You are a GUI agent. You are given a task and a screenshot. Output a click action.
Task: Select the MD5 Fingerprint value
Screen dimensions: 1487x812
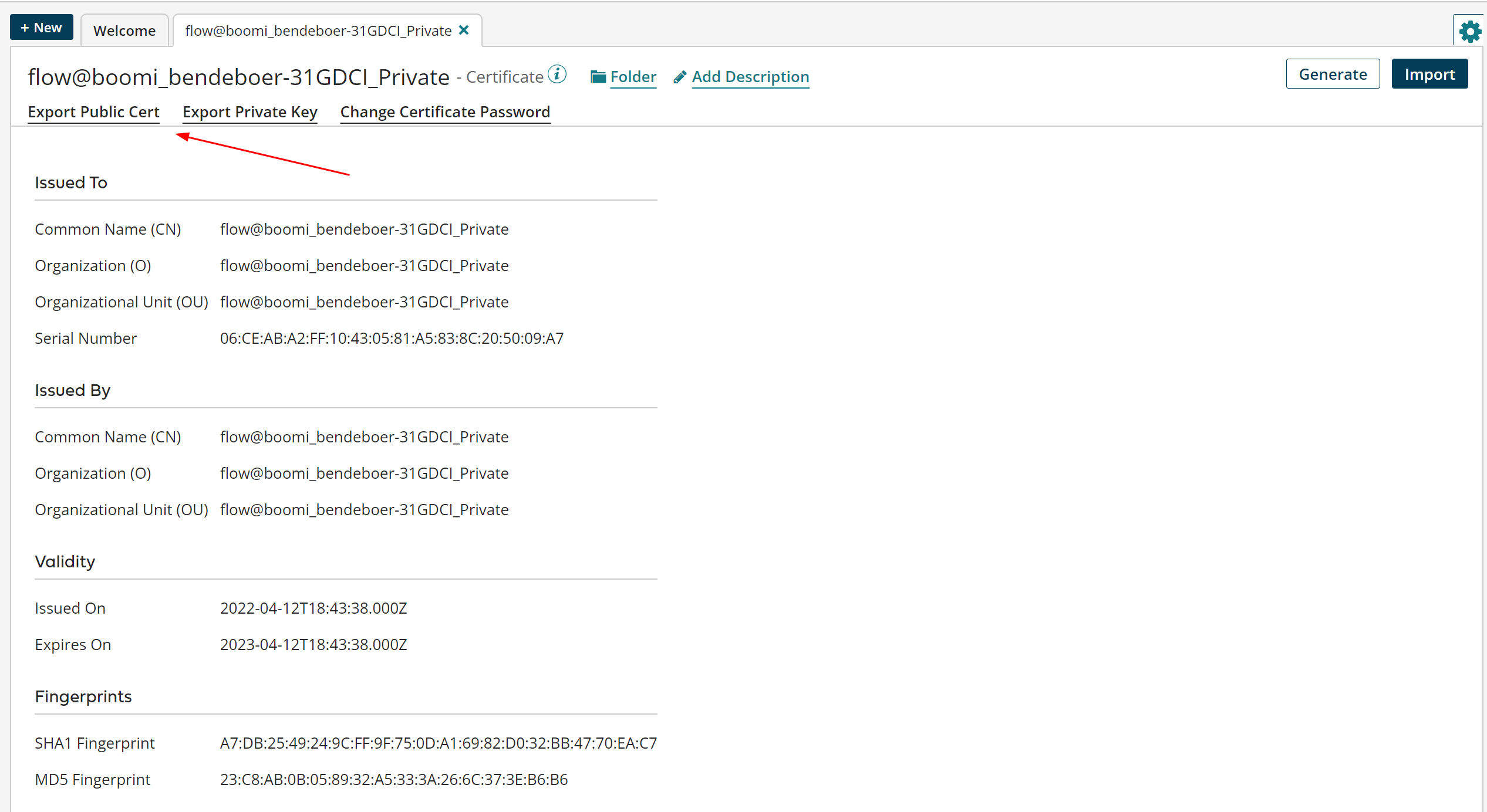point(394,779)
